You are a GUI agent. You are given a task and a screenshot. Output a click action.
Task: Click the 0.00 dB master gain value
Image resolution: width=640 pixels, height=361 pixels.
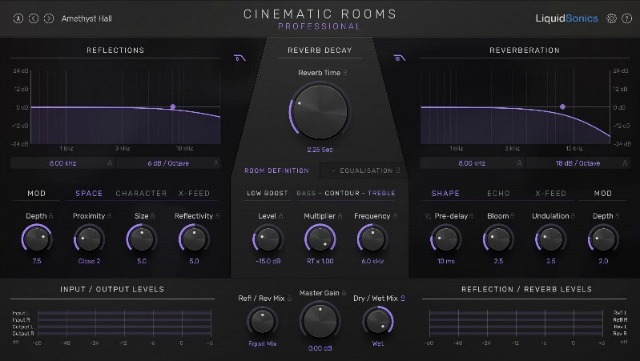point(320,348)
